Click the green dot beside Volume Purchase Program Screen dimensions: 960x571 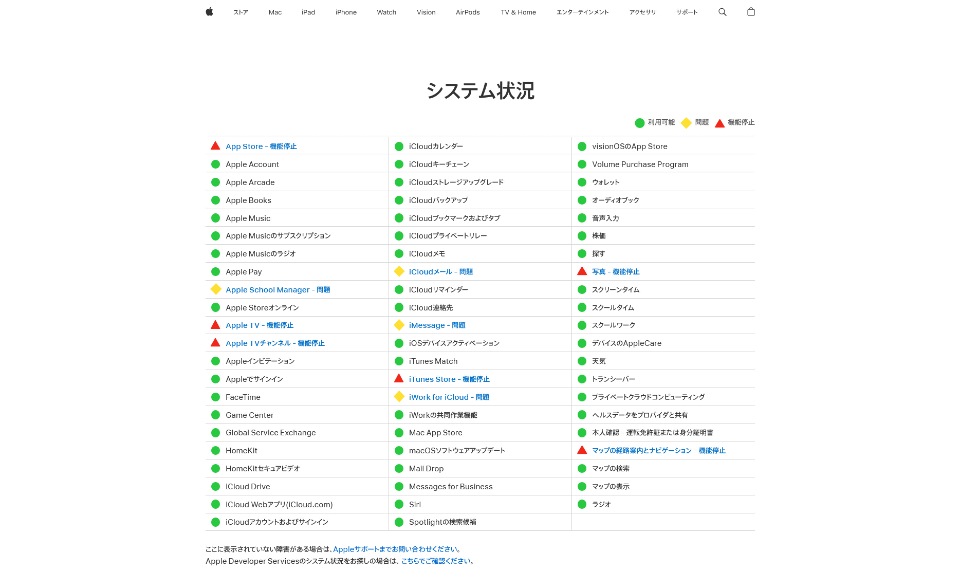coord(582,164)
